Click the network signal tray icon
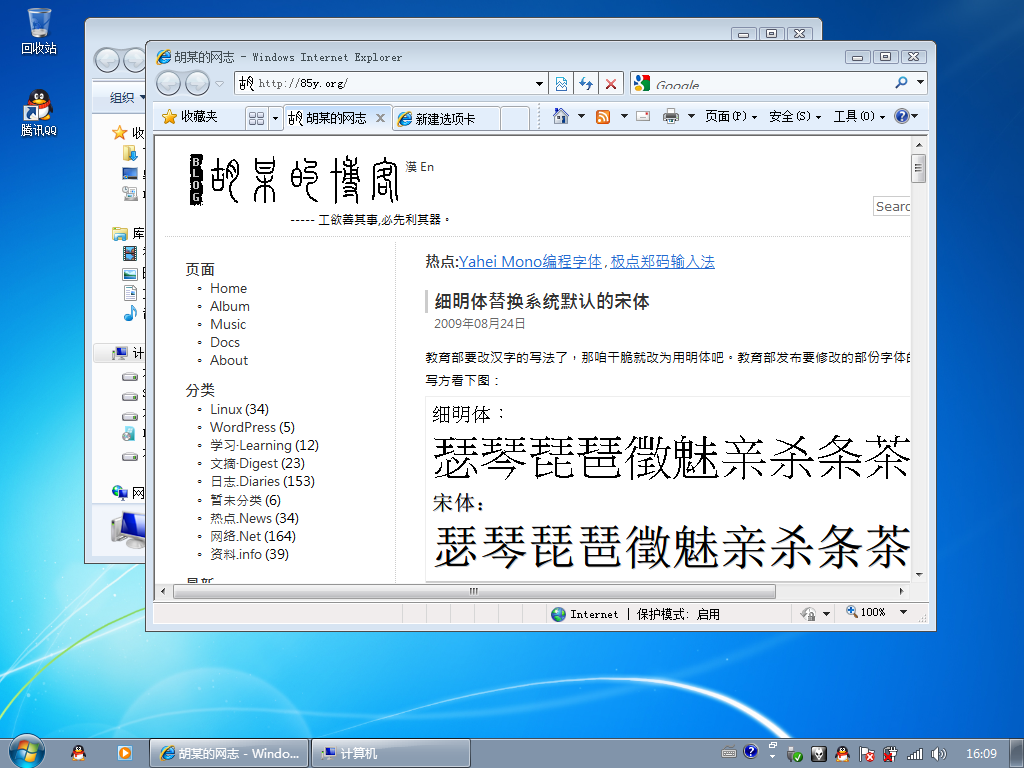 (915, 754)
